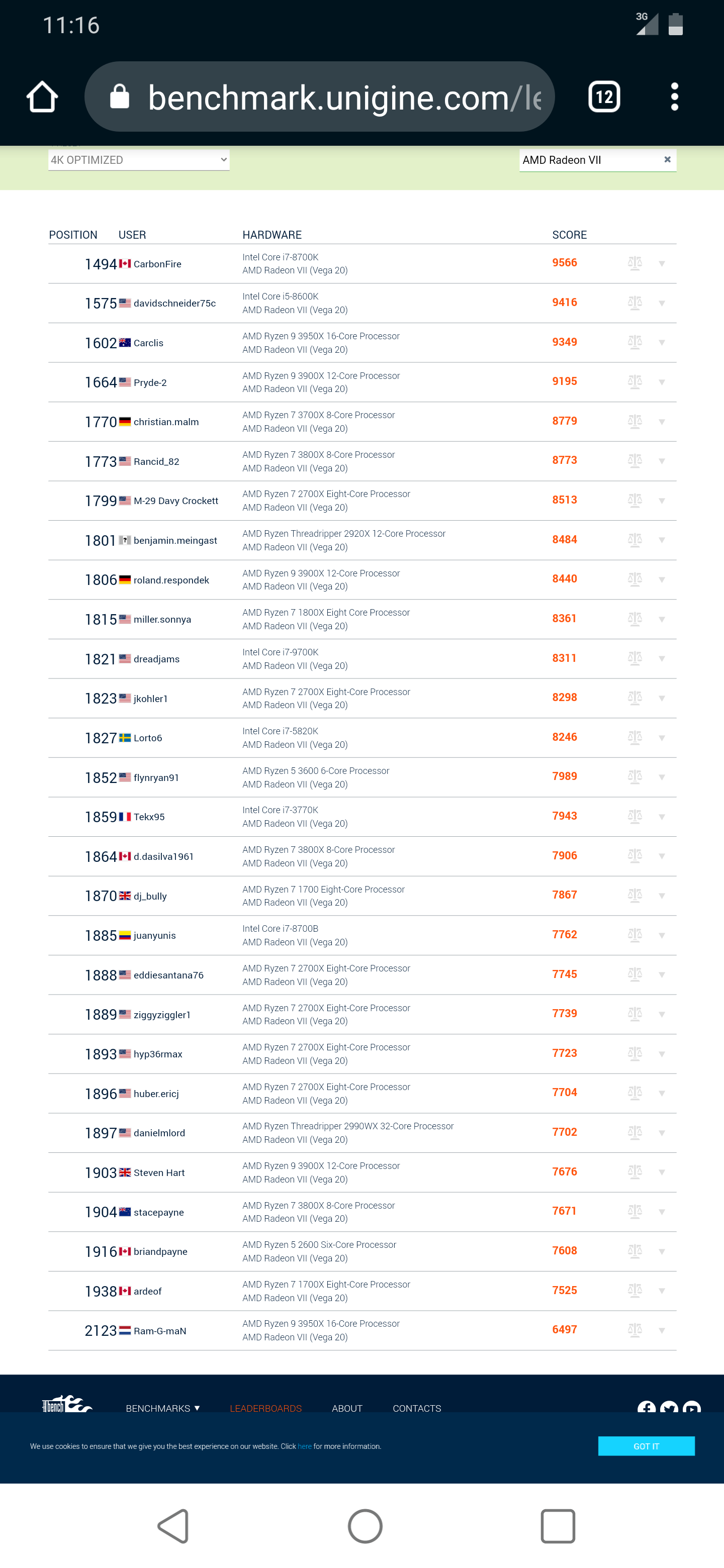Viewport: 724px width, 1568px height.
Task: Open the tab switcher showing 12 tabs
Action: click(603, 97)
